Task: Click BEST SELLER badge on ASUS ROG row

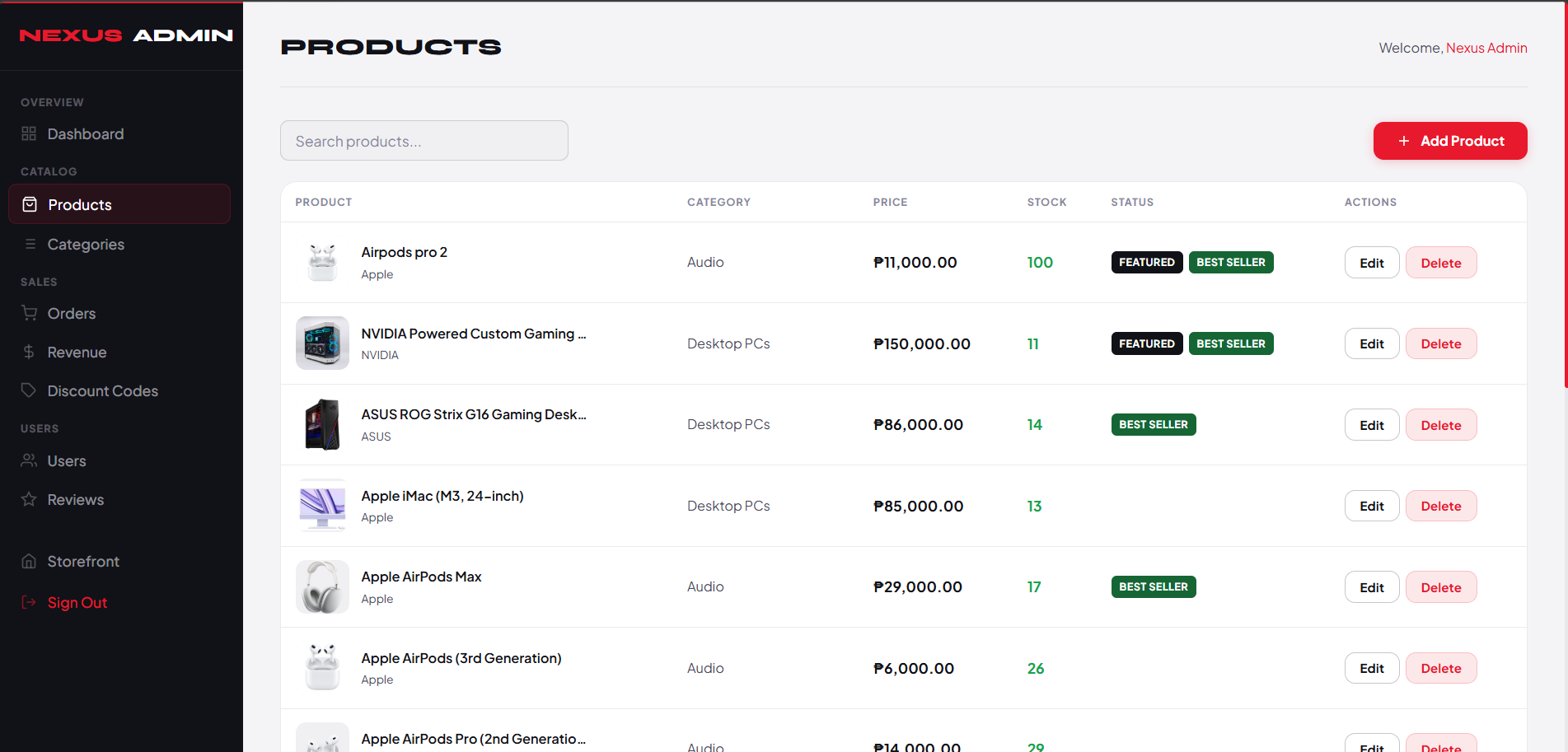Action: point(1154,424)
